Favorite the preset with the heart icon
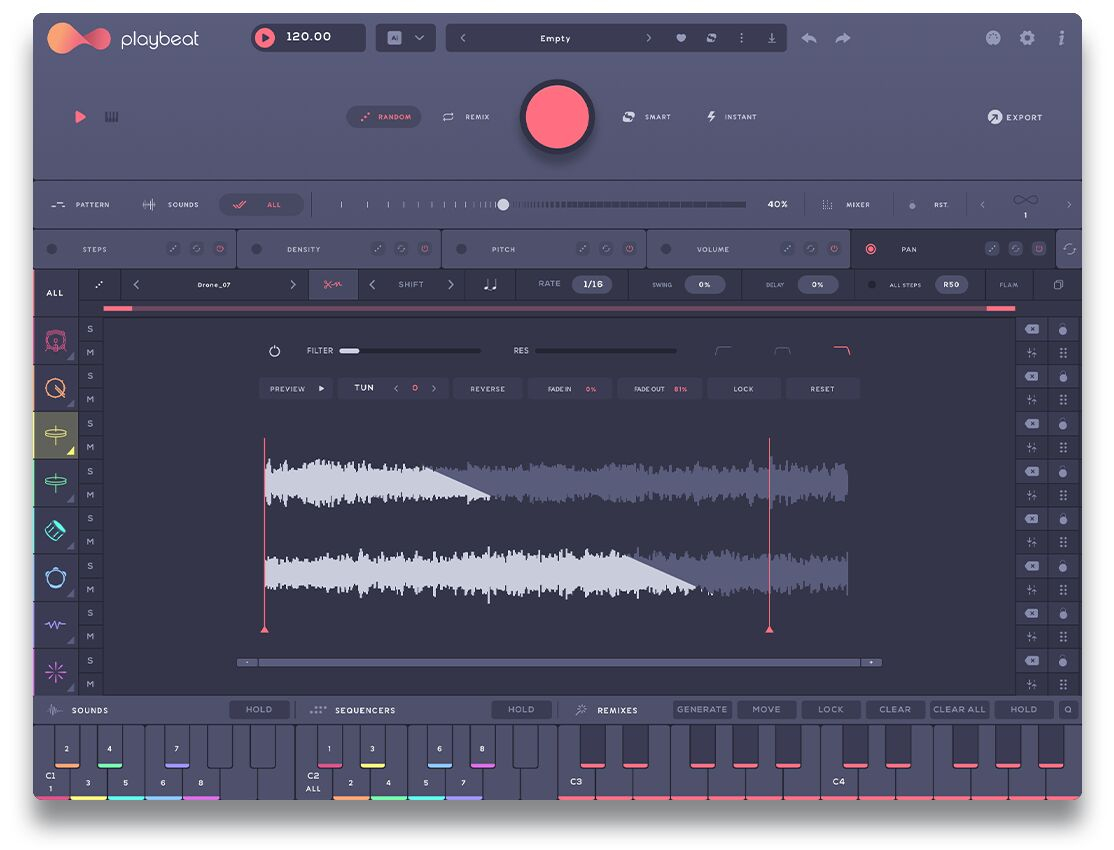Viewport: 1114px width, 850px height. pos(681,38)
